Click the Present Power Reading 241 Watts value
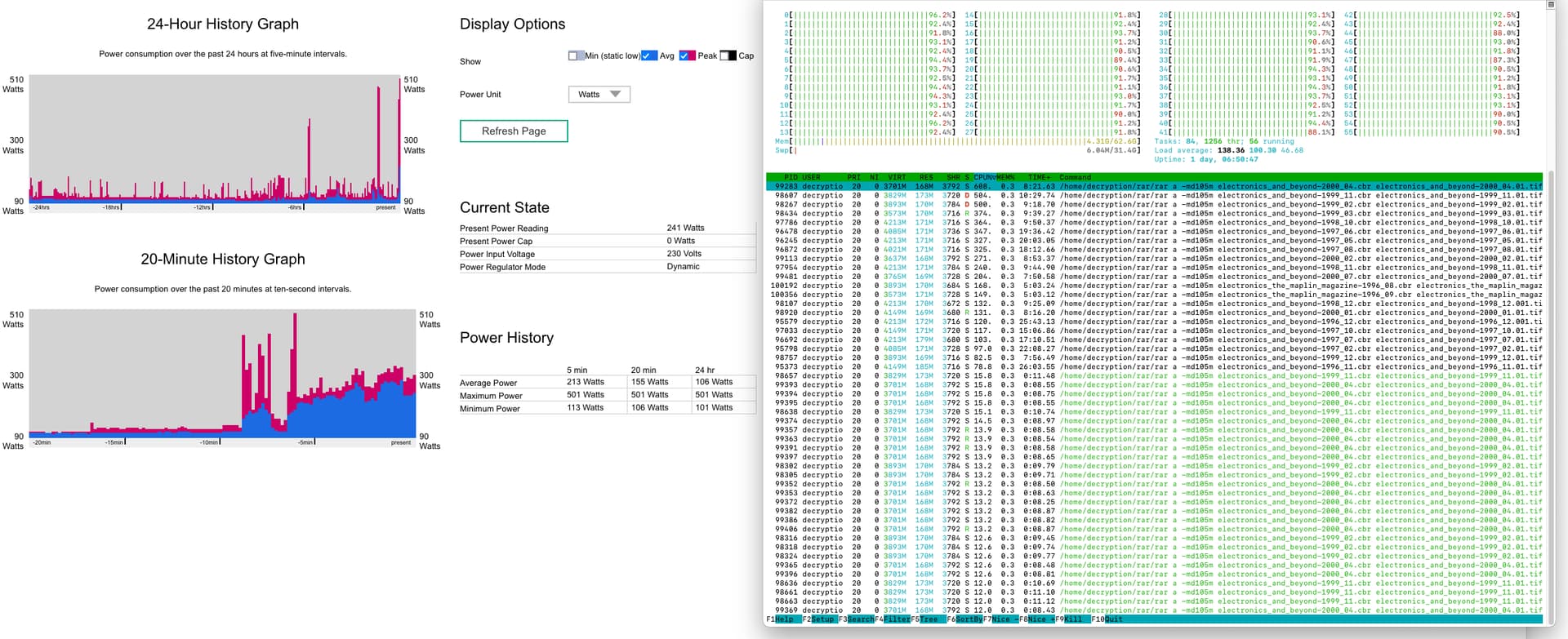The width and height of the screenshot is (1568, 639). 685,228
